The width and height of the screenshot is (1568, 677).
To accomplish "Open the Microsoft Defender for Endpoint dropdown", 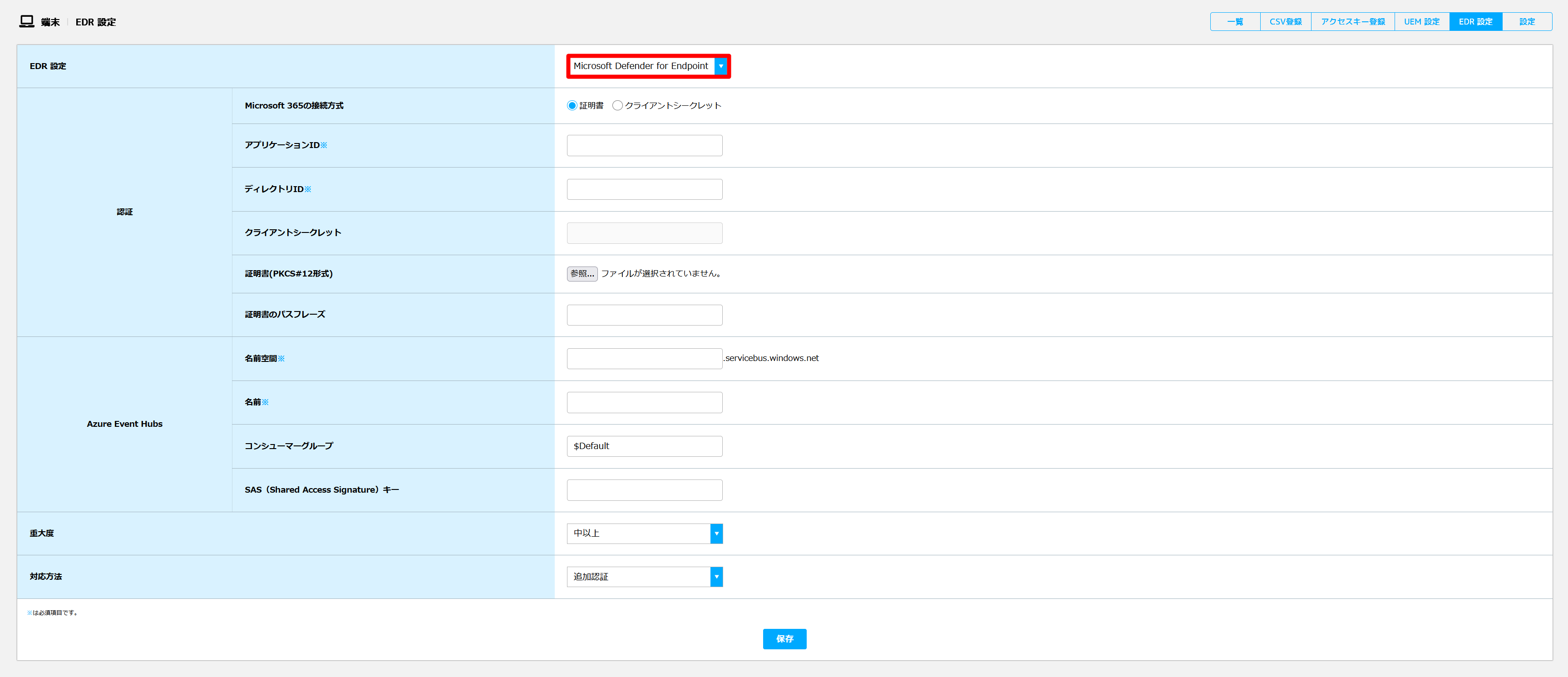I will [x=648, y=66].
